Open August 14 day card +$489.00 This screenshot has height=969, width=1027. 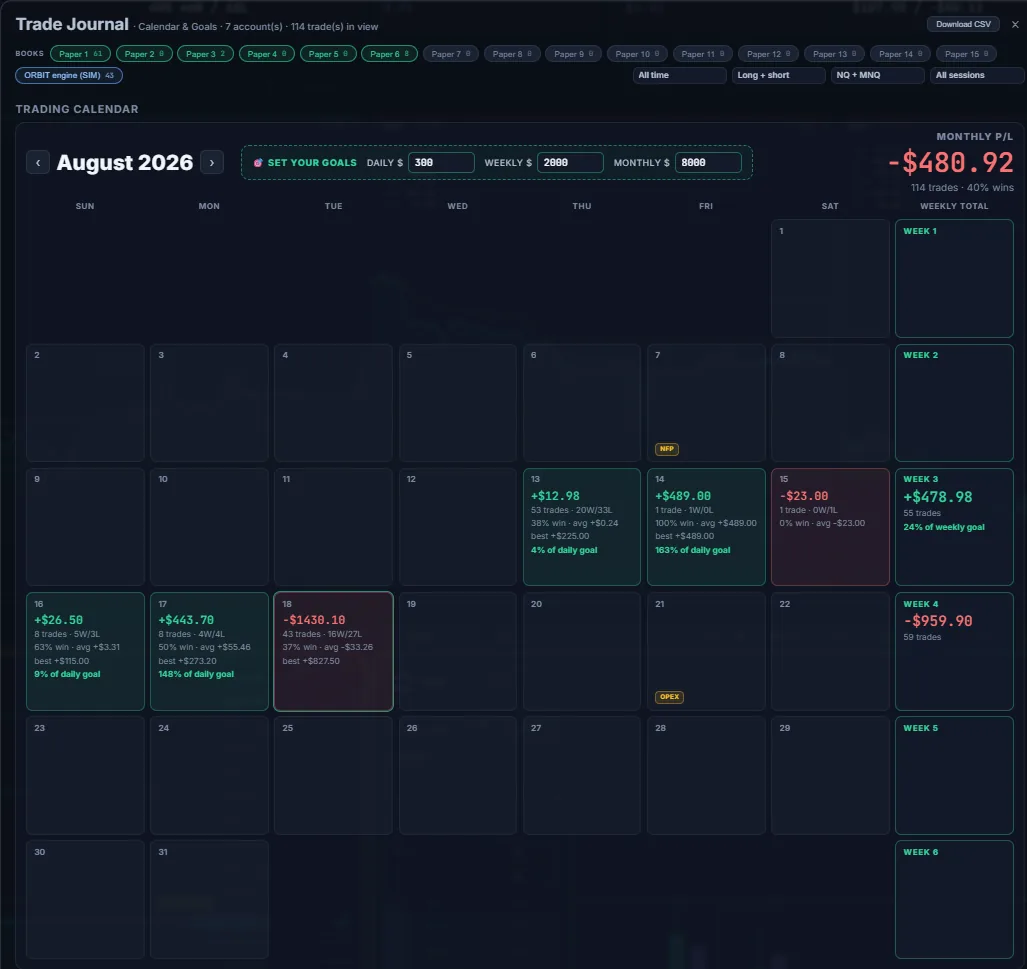706,527
